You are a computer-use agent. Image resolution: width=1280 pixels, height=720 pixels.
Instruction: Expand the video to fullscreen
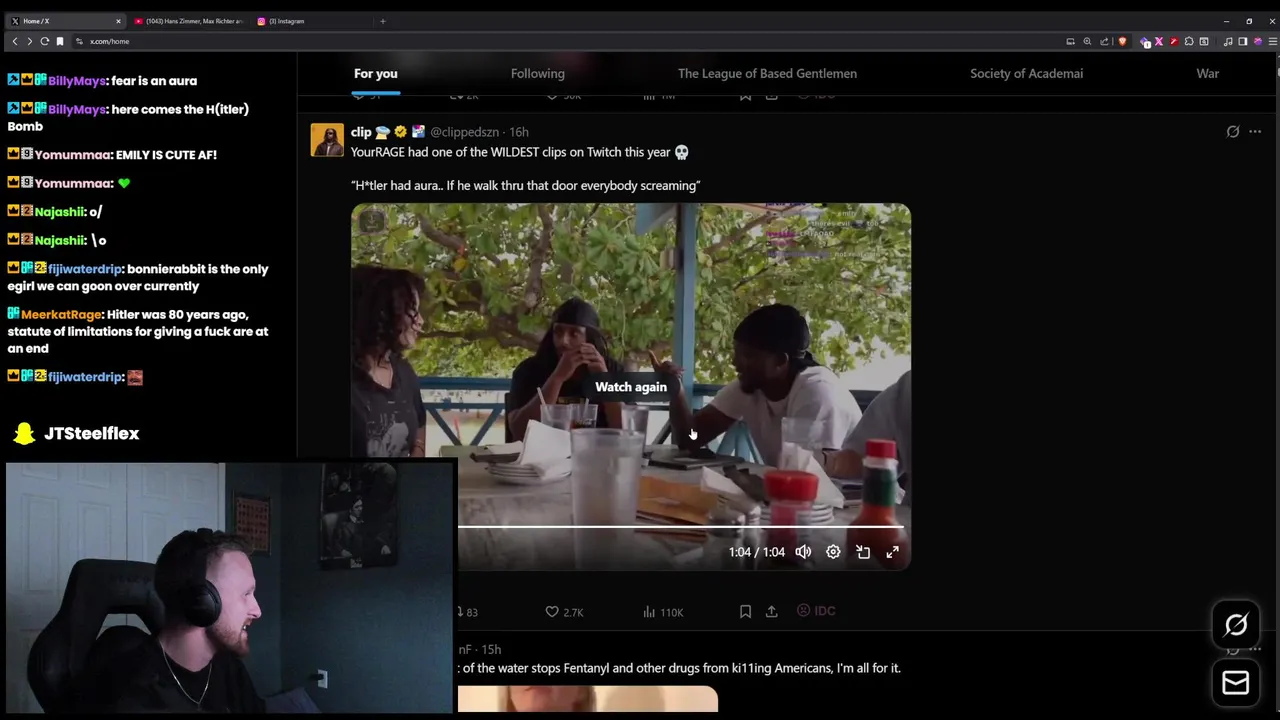point(892,552)
